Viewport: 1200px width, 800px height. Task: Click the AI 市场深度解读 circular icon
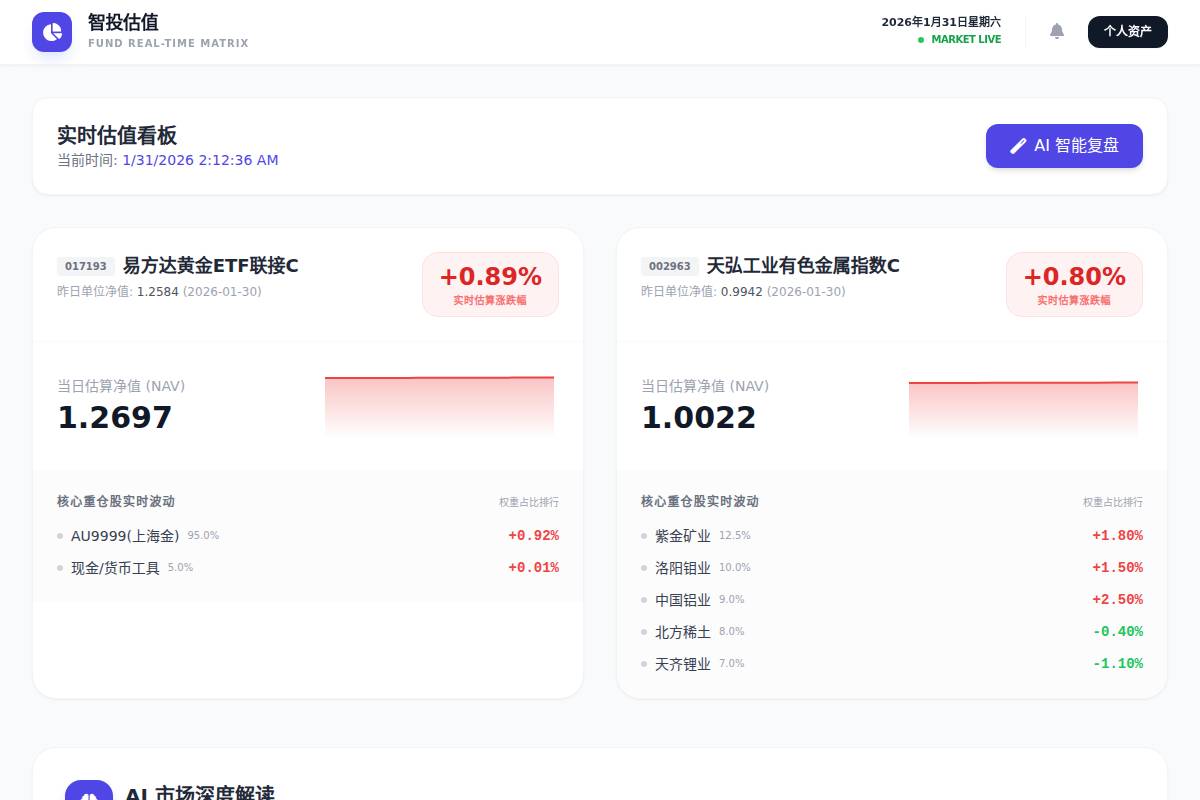91,793
